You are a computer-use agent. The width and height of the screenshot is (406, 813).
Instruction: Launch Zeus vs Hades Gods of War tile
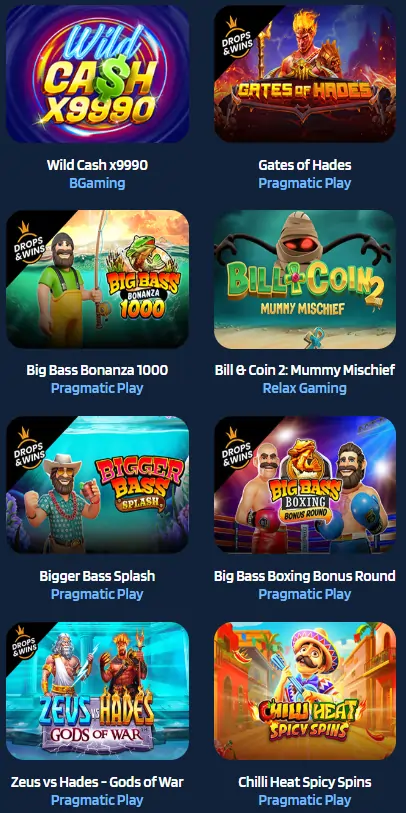tap(97, 691)
